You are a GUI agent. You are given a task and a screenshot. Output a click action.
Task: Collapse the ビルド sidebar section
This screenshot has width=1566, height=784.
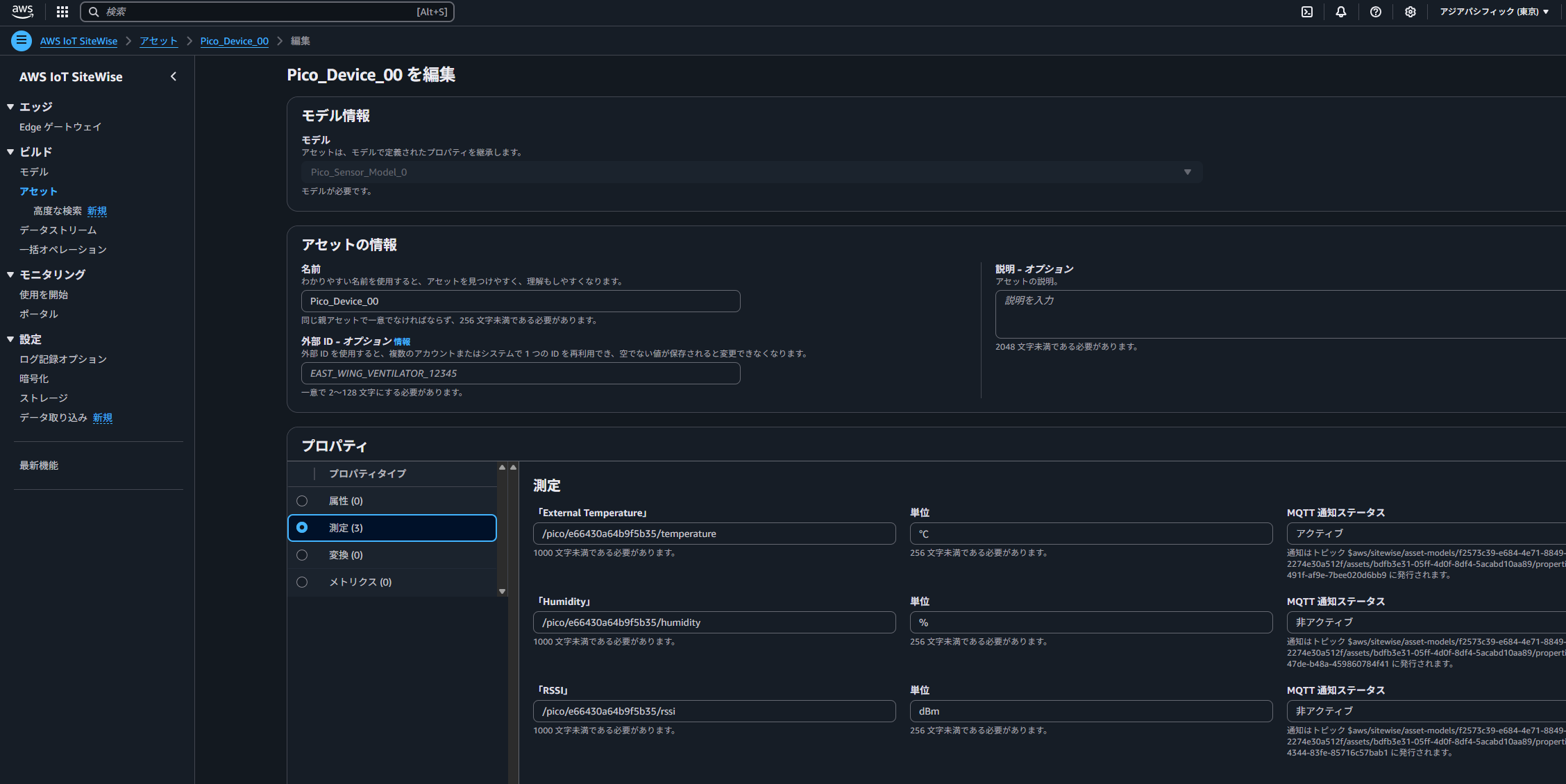tap(10, 152)
